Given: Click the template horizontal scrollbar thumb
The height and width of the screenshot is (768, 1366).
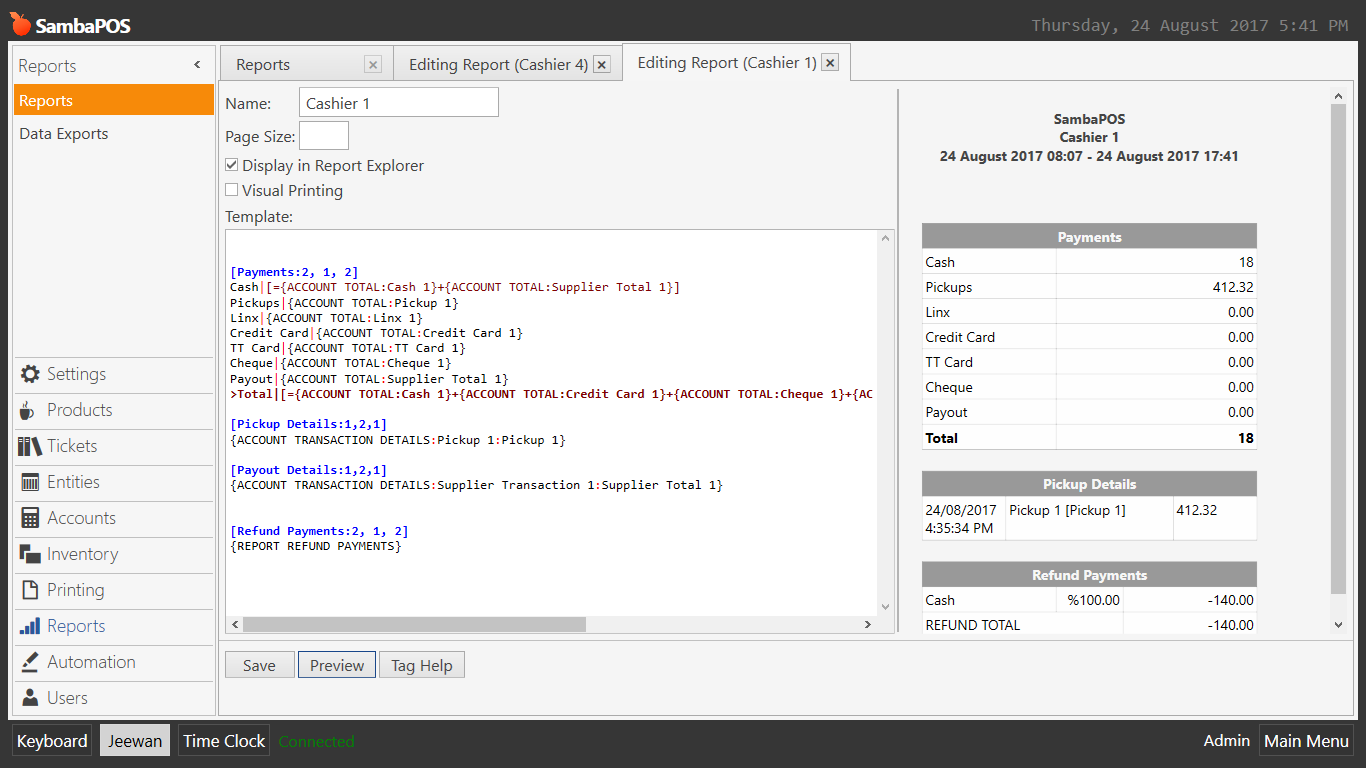Looking at the screenshot, I should (x=414, y=624).
